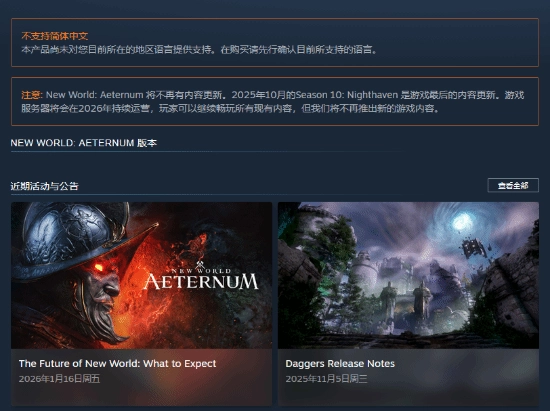Select the Daggers castle landscape thumbnail

(x=408, y=275)
